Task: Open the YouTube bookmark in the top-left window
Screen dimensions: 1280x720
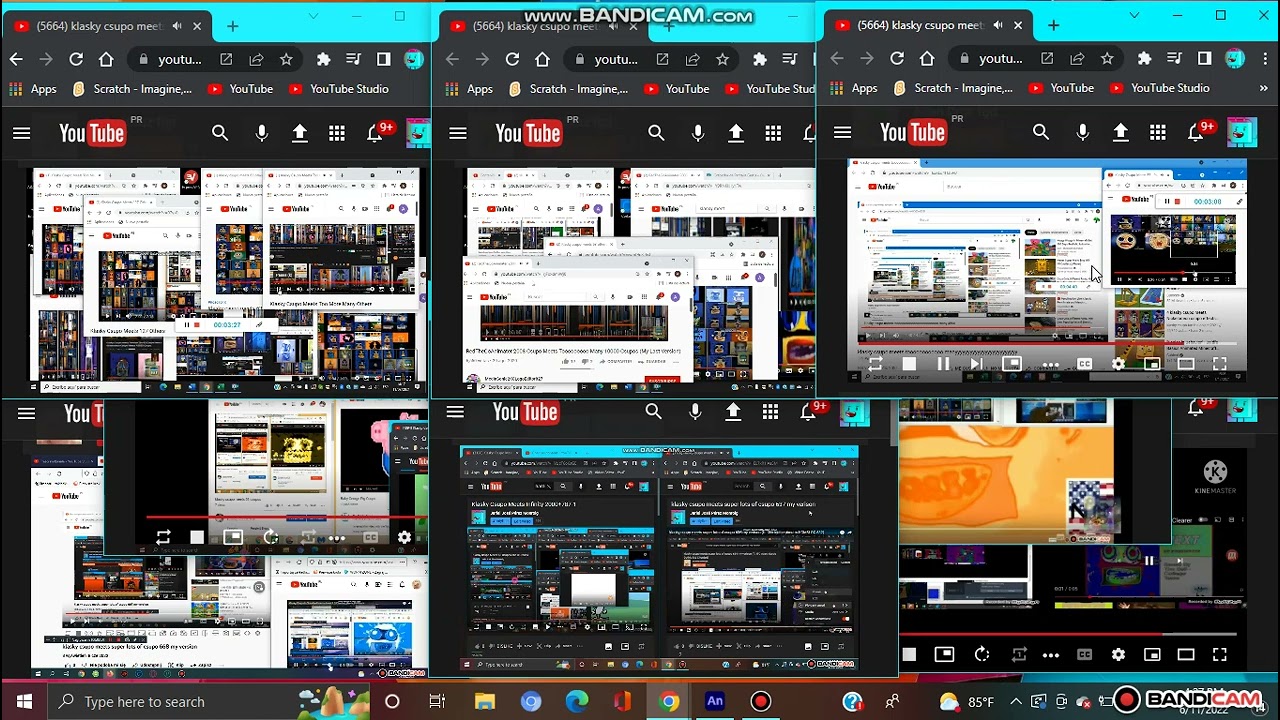Action: point(240,89)
